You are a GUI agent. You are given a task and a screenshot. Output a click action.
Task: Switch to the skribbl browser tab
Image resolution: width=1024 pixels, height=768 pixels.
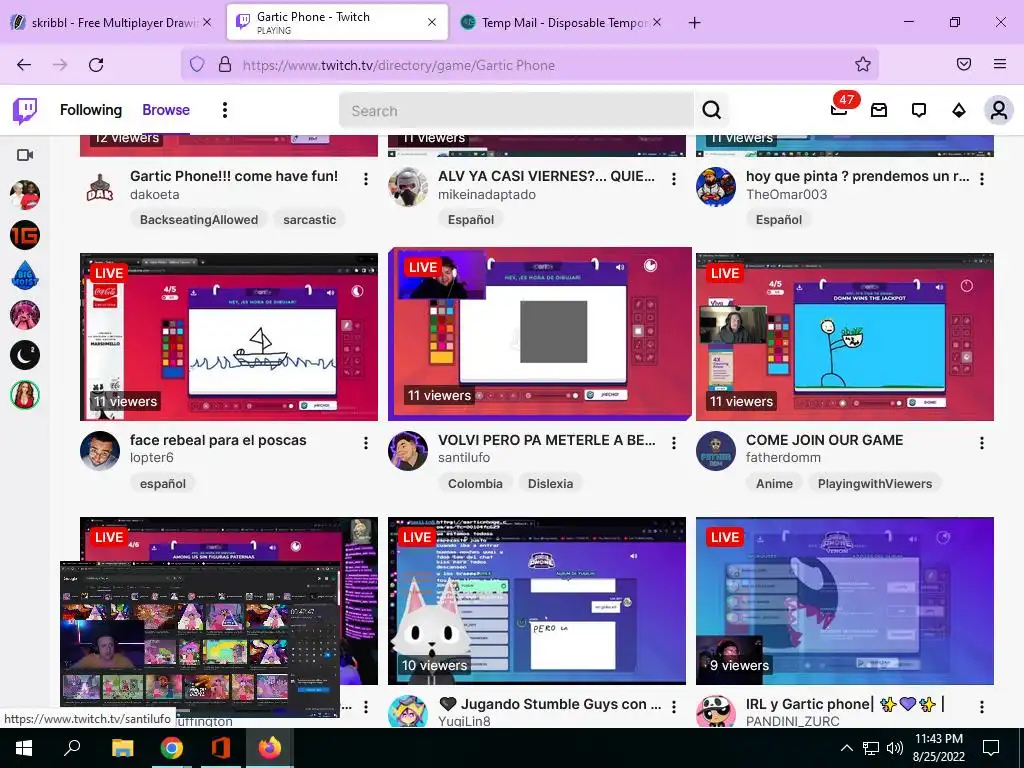click(x=111, y=22)
